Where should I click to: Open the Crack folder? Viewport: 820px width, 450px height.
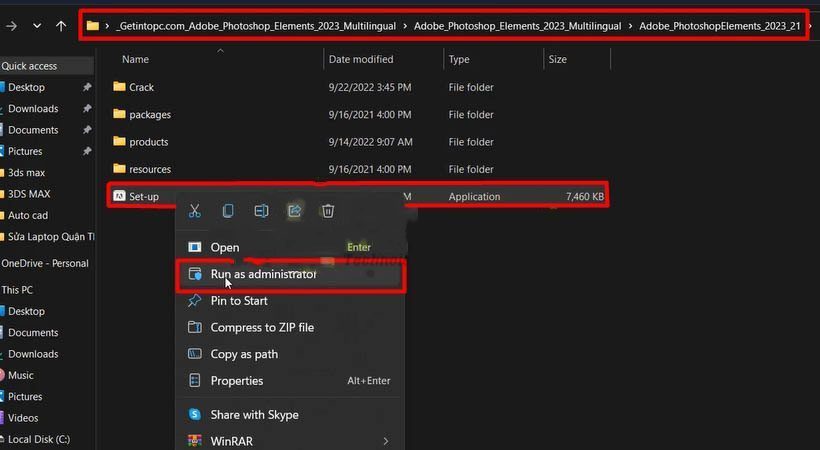[142, 87]
